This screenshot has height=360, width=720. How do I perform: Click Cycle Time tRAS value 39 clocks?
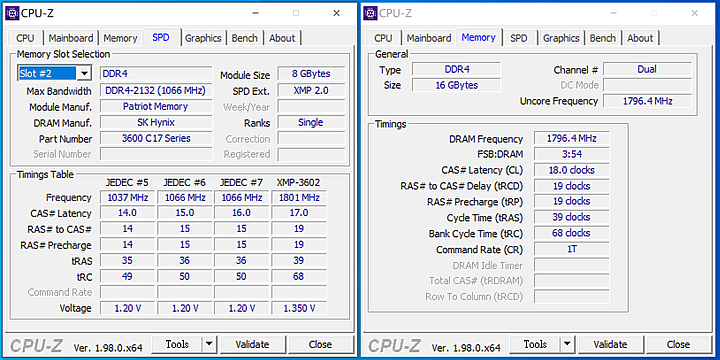pos(572,217)
